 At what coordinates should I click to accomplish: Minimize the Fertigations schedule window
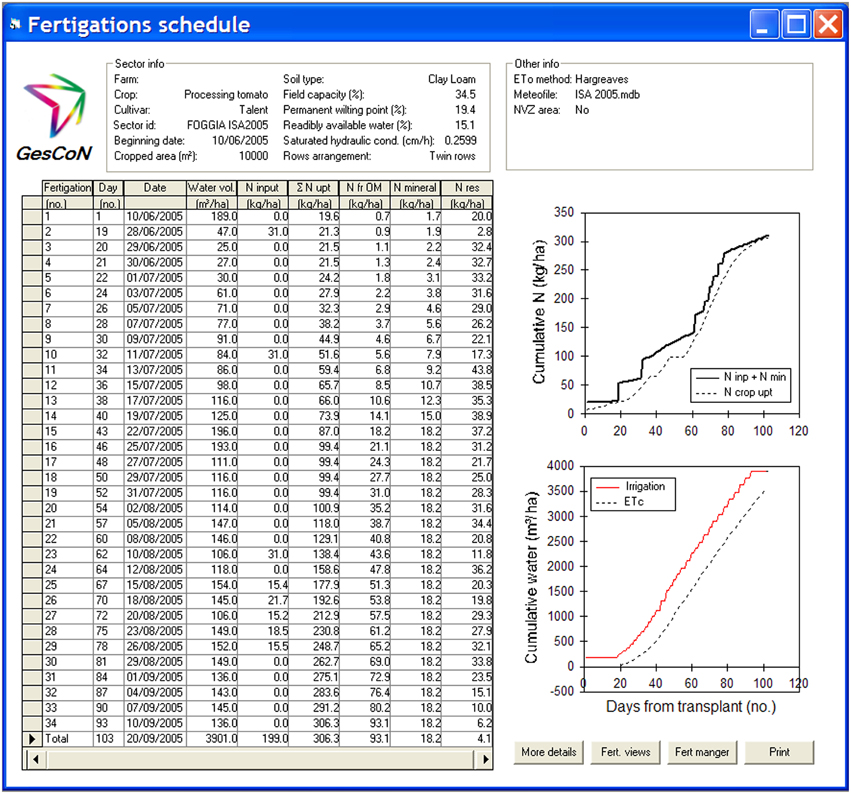tap(763, 24)
